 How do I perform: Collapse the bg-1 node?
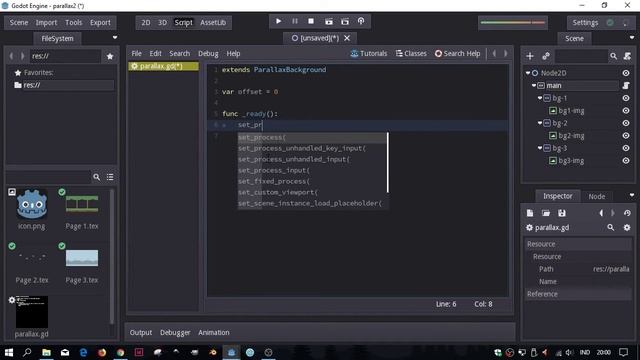click(x=540, y=98)
